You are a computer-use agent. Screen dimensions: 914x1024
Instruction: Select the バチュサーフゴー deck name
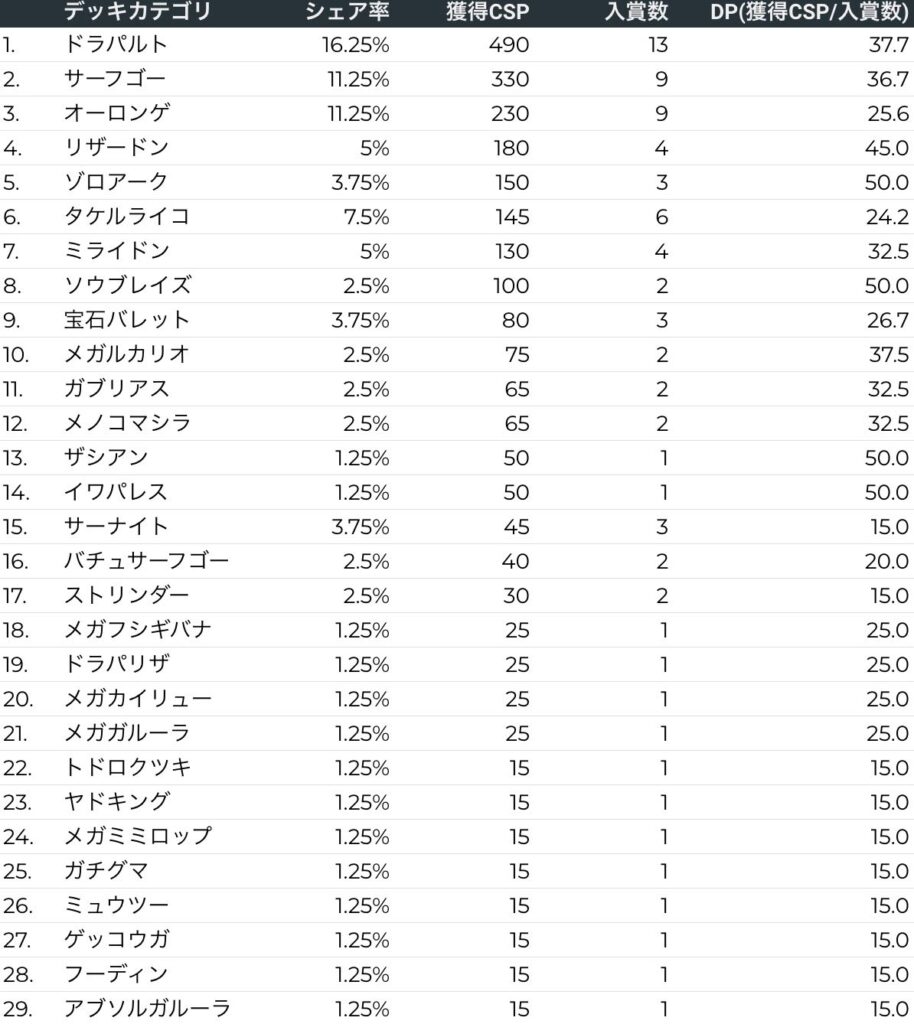coord(146,561)
